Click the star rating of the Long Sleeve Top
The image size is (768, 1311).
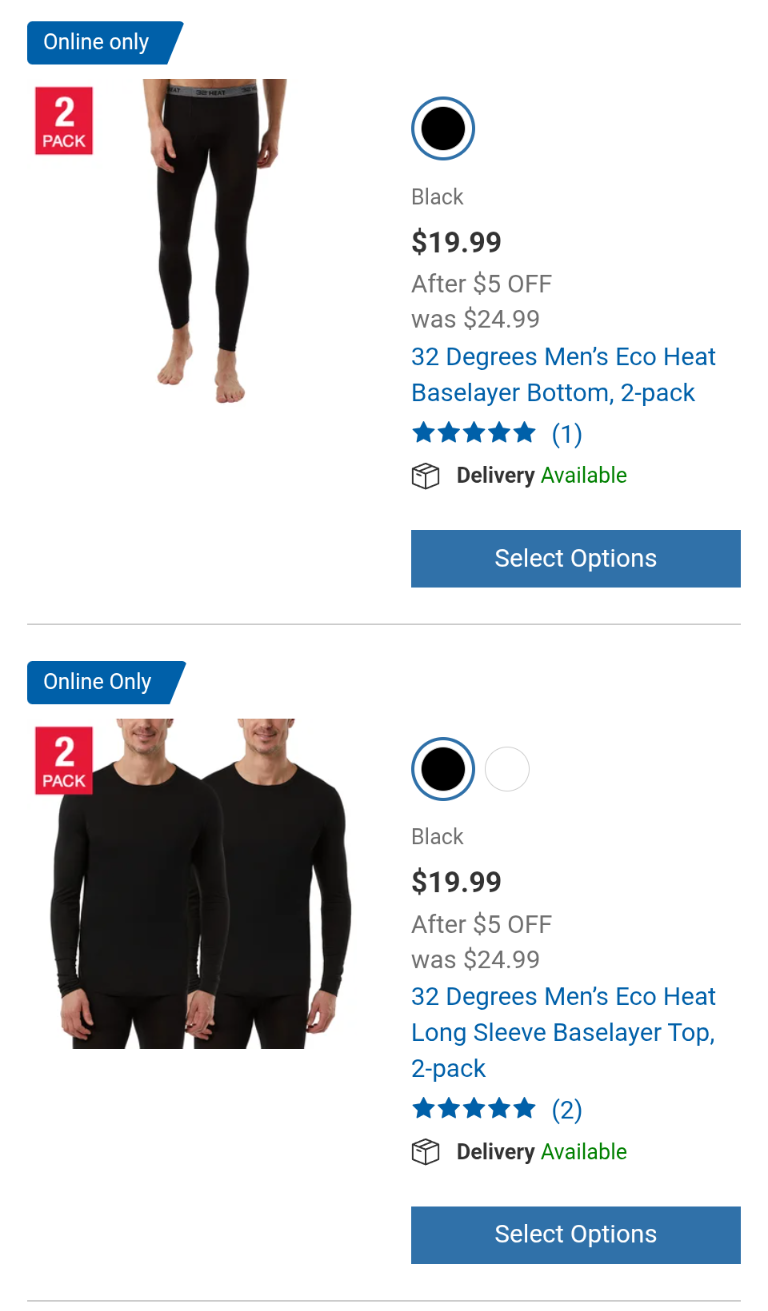pos(474,1109)
